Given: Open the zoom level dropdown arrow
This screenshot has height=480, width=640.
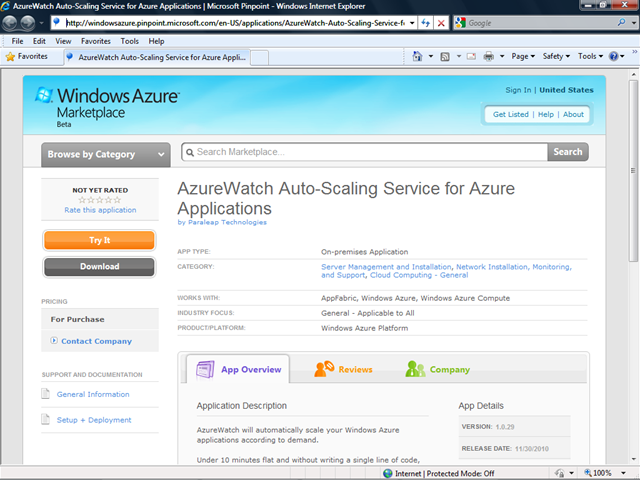Looking at the screenshot, I should pos(623,473).
